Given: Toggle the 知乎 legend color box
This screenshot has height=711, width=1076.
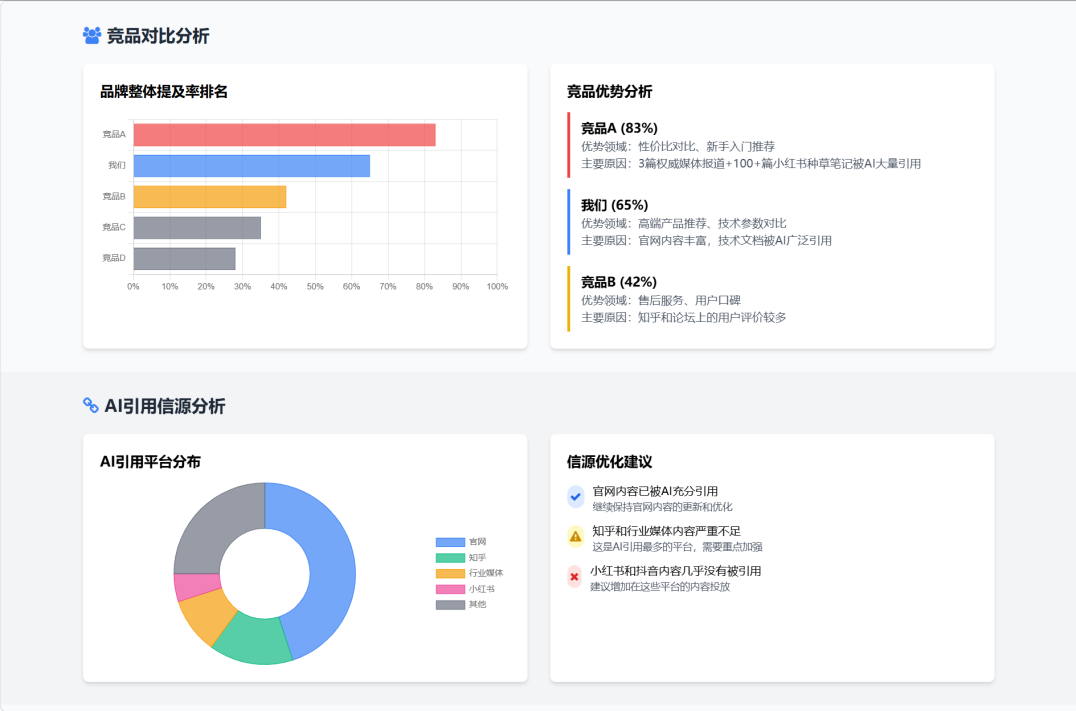Looking at the screenshot, I should [x=450, y=558].
